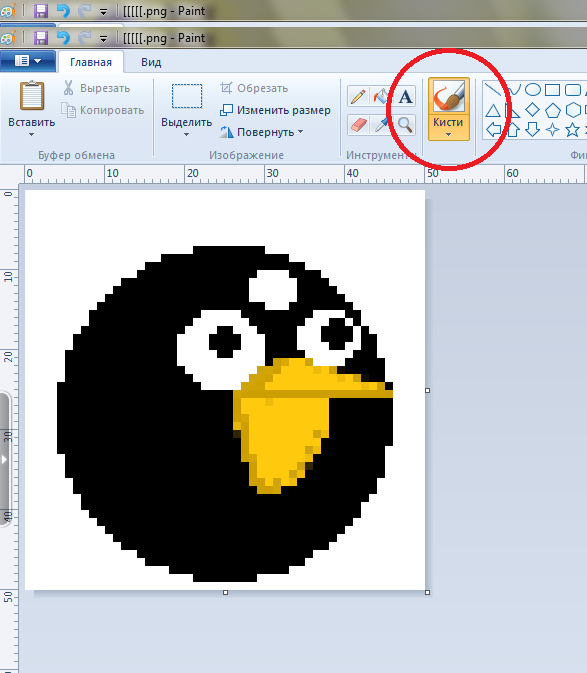Image resolution: width=587 pixels, height=673 pixels.
Task: Click the Вставить clipboard paste icon
Action: pos(32,95)
